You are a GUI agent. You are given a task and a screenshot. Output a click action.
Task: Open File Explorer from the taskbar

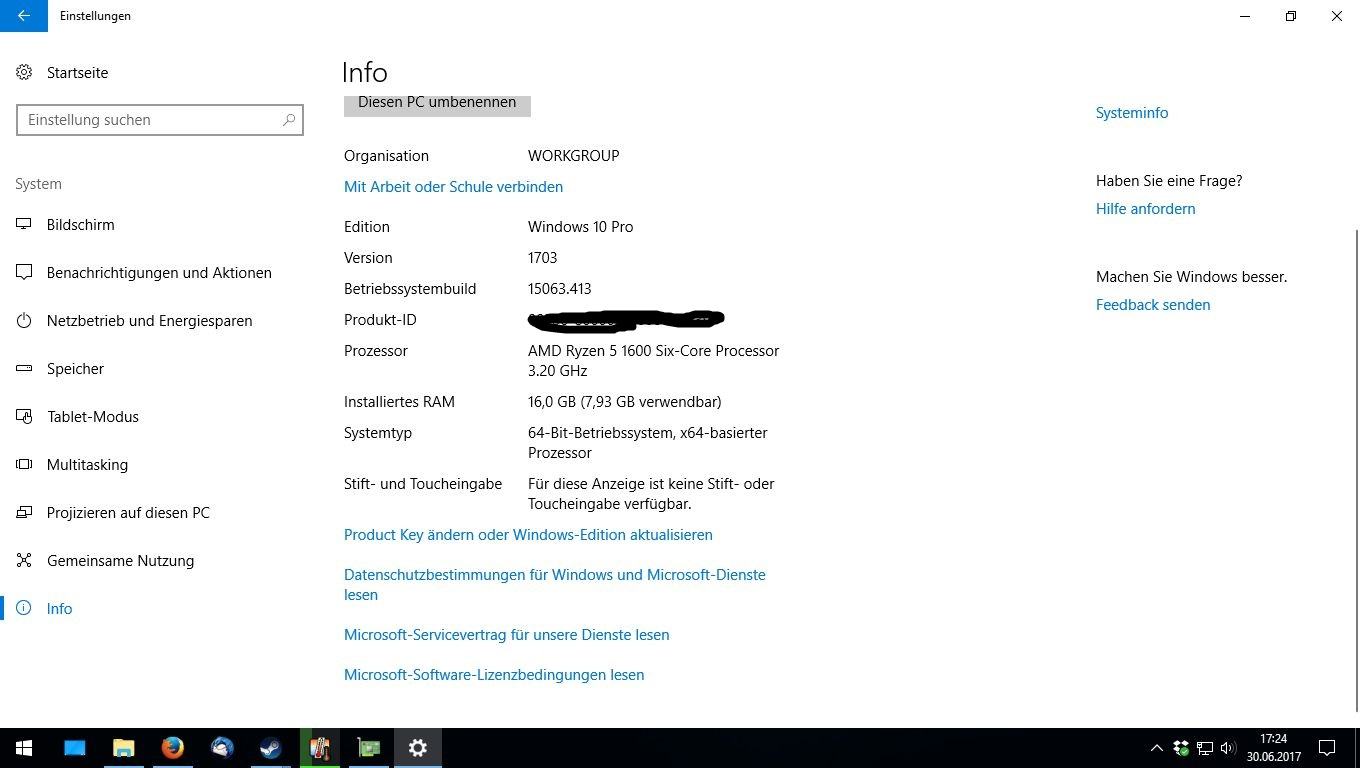pyautogui.click(x=123, y=748)
